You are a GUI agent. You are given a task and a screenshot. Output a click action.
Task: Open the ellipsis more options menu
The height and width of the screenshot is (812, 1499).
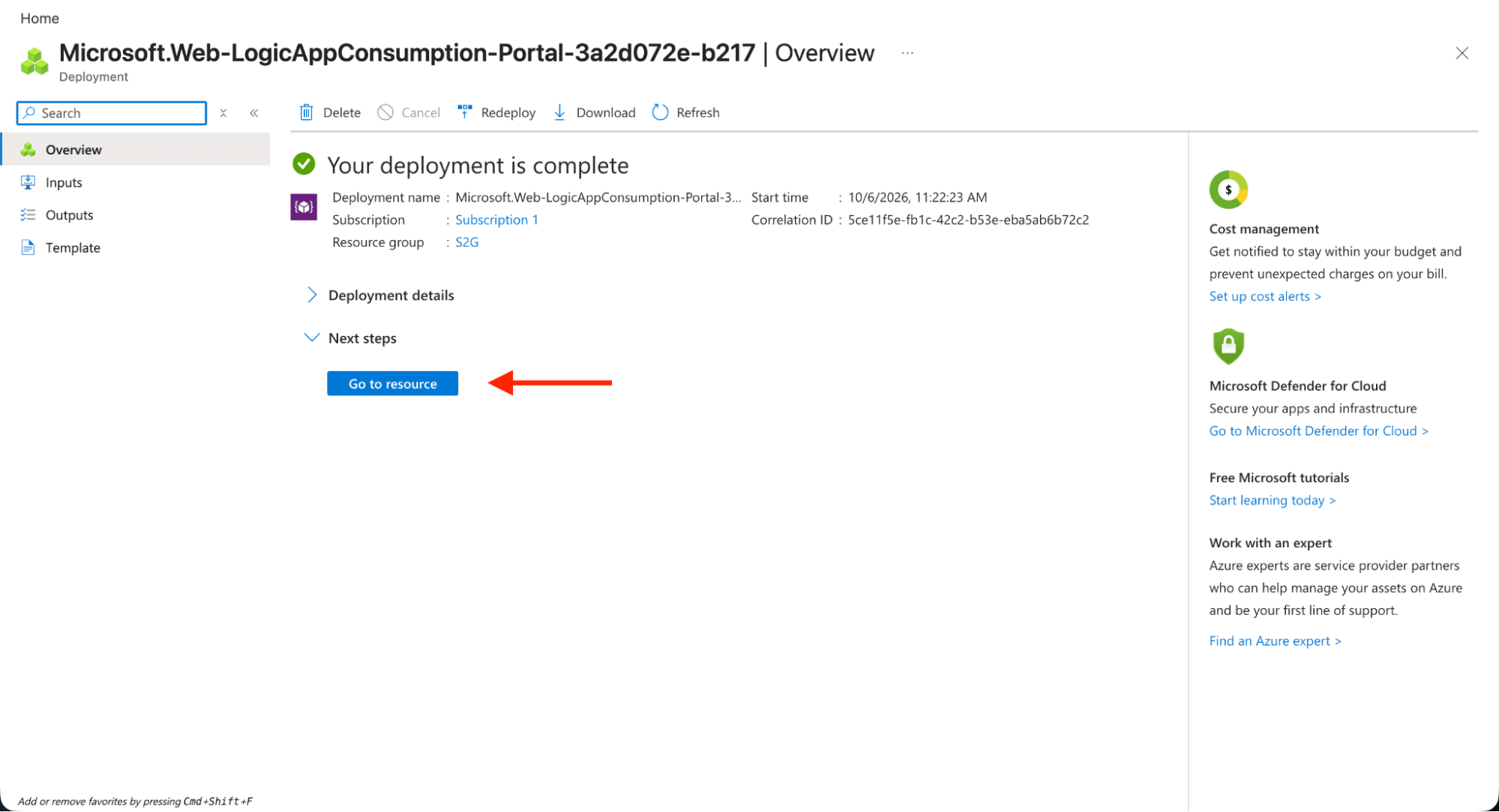tap(907, 53)
